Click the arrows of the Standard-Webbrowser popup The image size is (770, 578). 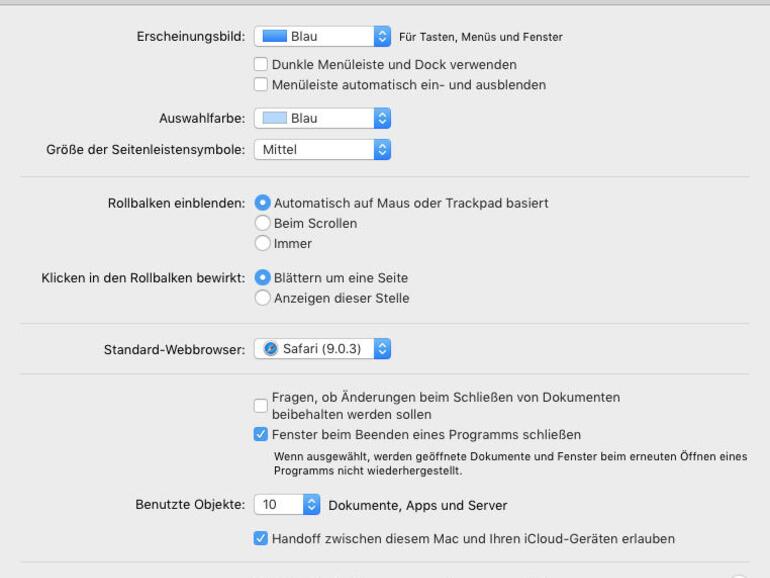click(x=382, y=350)
